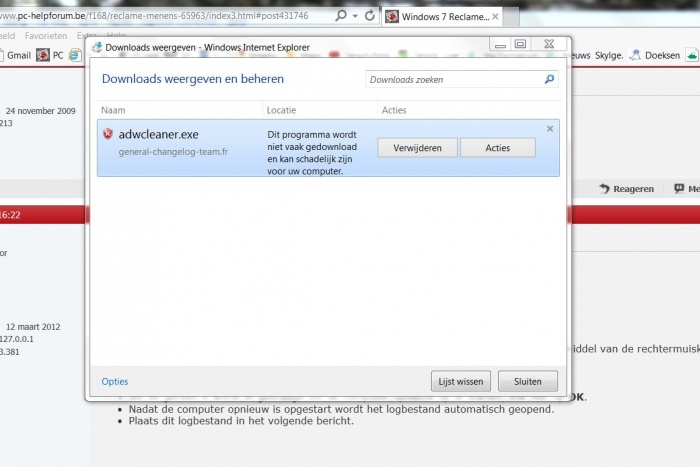Click the Acties column header
Screen dimensions: 700x467
point(394,110)
